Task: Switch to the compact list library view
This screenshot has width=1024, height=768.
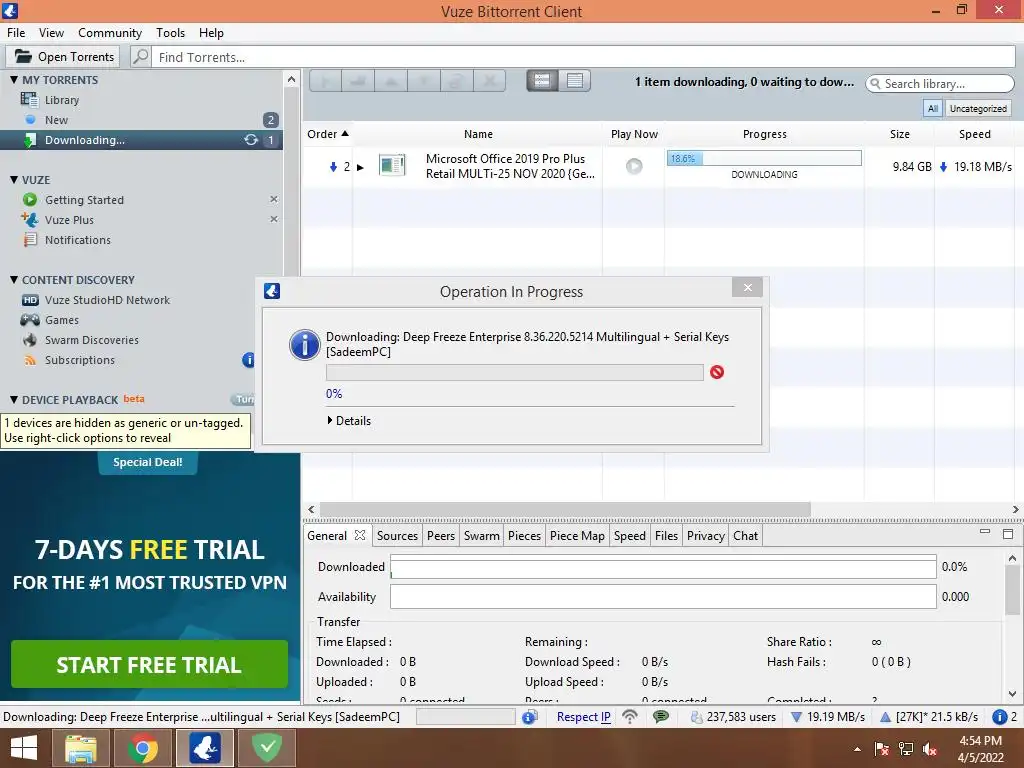Action: tap(575, 81)
